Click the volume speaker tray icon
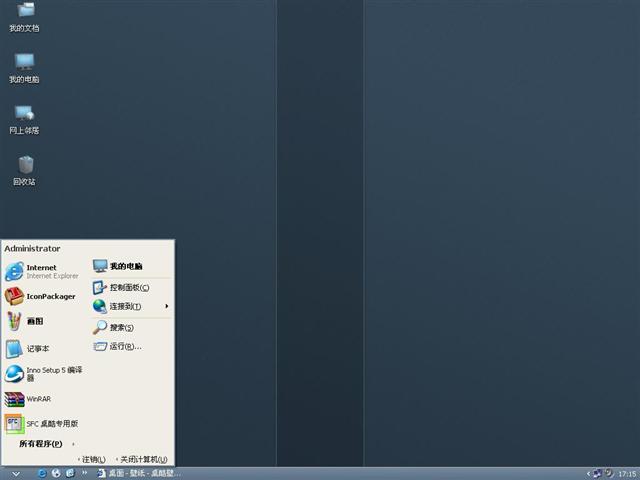 pyautogui.click(x=609, y=473)
